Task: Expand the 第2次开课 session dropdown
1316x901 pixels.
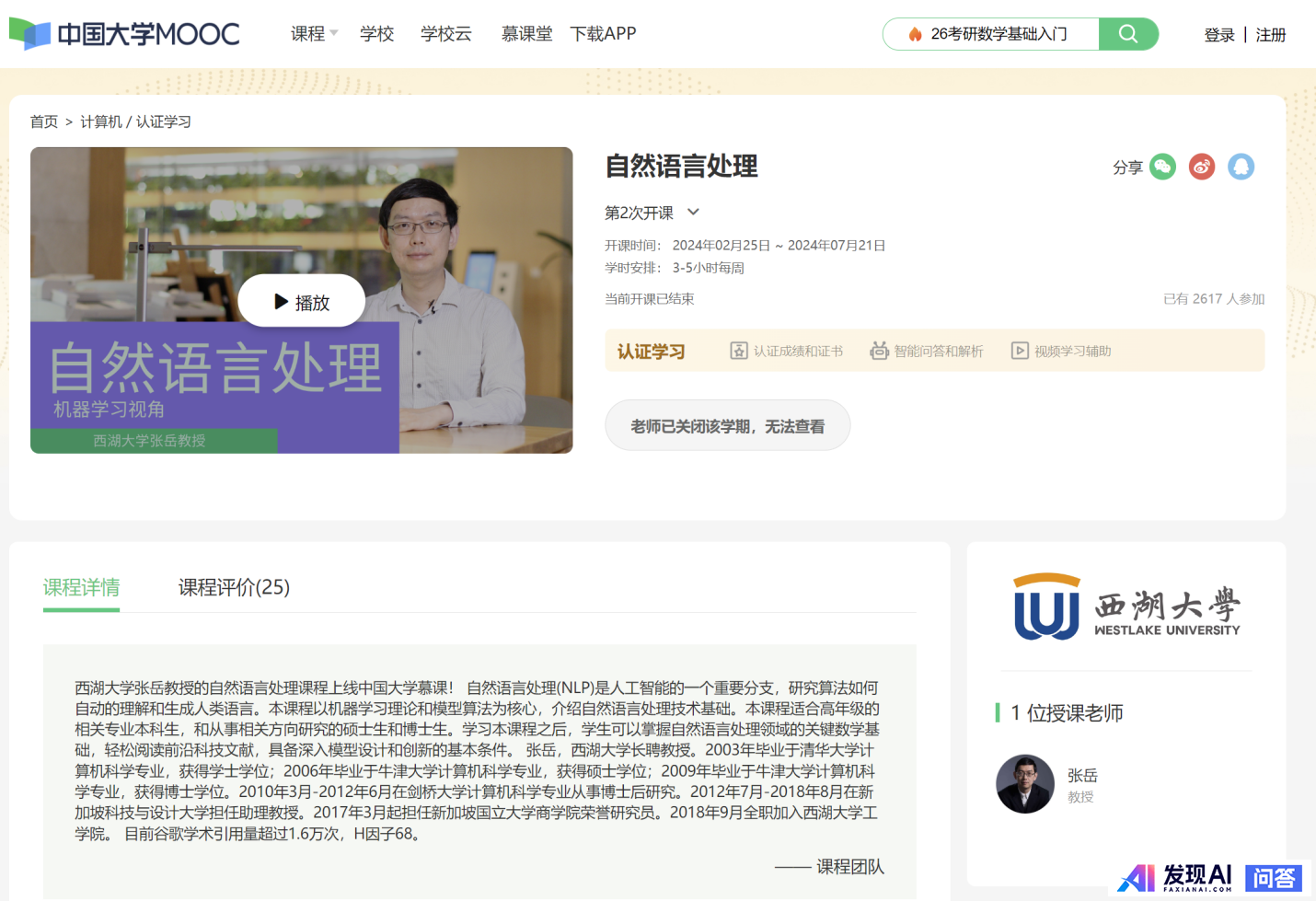Action: [694, 213]
